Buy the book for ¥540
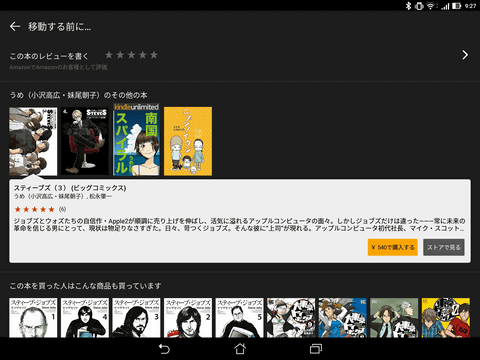The image size is (480, 360). pos(393,247)
